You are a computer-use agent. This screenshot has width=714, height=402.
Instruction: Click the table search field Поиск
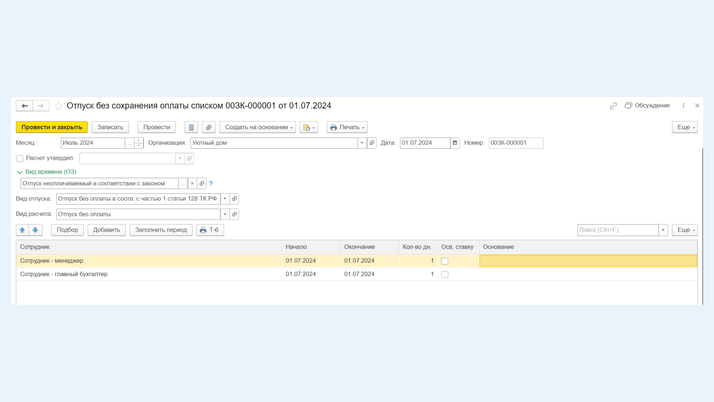pyautogui.click(x=617, y=230)
